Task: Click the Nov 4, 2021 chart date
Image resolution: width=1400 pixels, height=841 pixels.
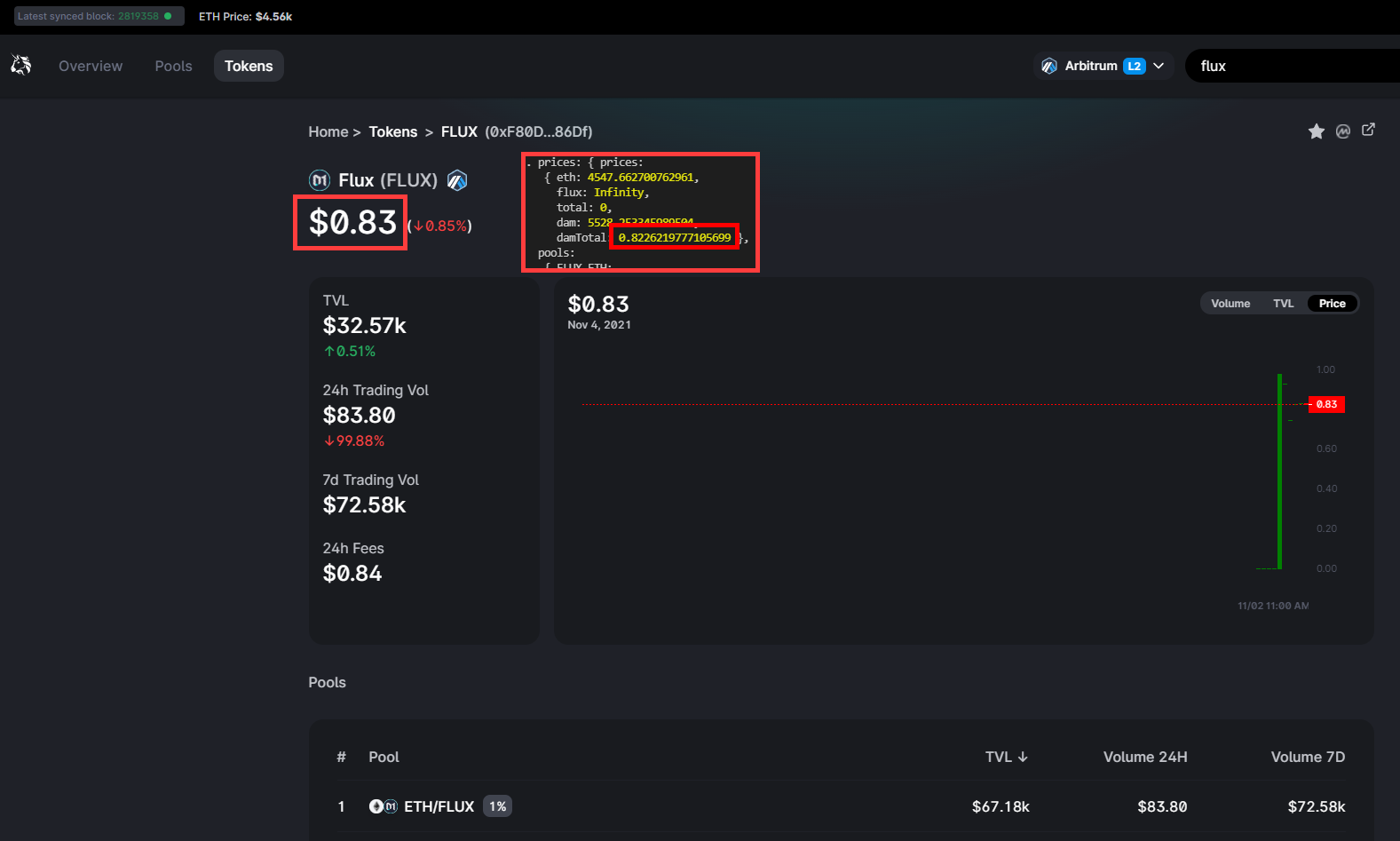Action: (x=599, y=325)
